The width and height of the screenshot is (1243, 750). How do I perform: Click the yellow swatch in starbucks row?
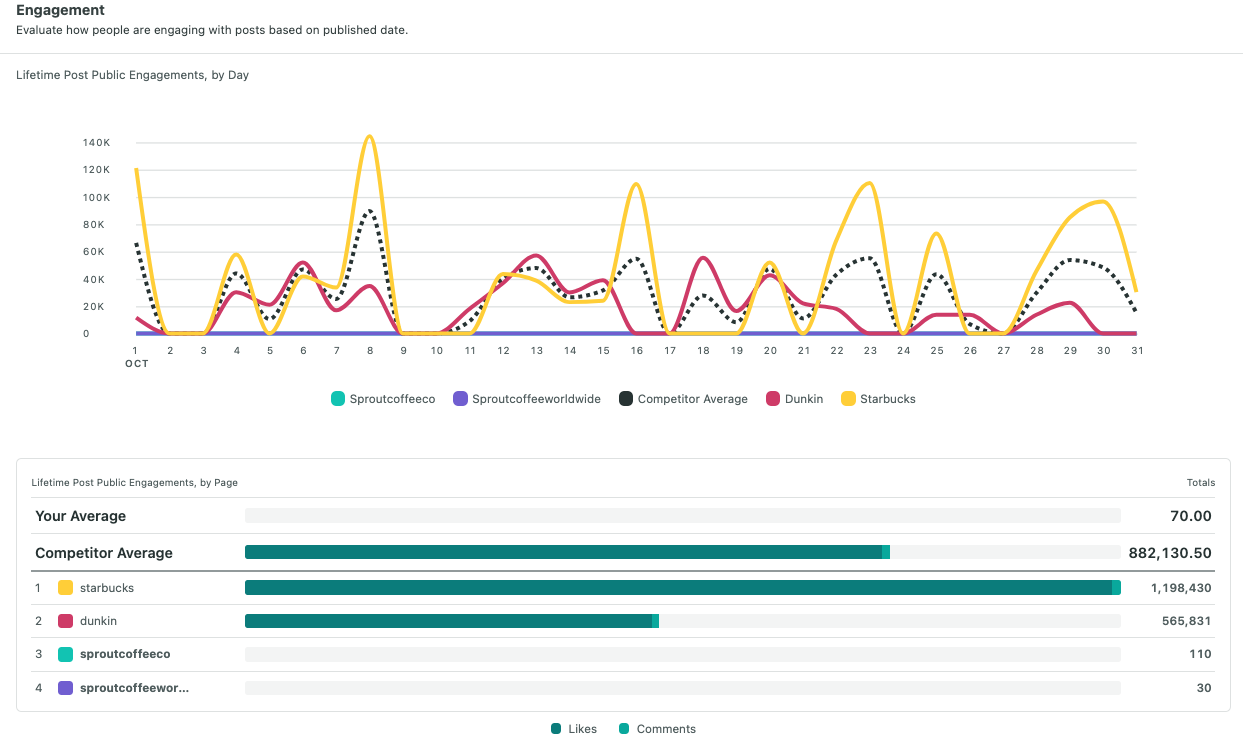coord(66,588)
